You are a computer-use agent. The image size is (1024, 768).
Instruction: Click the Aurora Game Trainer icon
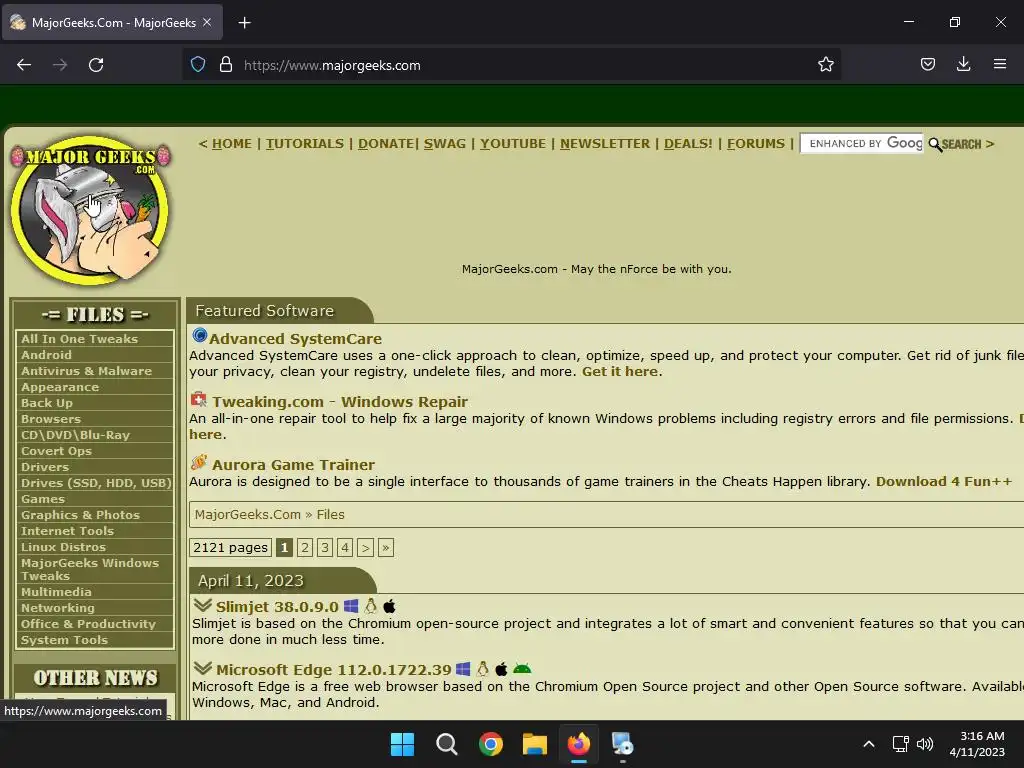click(x=199, y=462)
